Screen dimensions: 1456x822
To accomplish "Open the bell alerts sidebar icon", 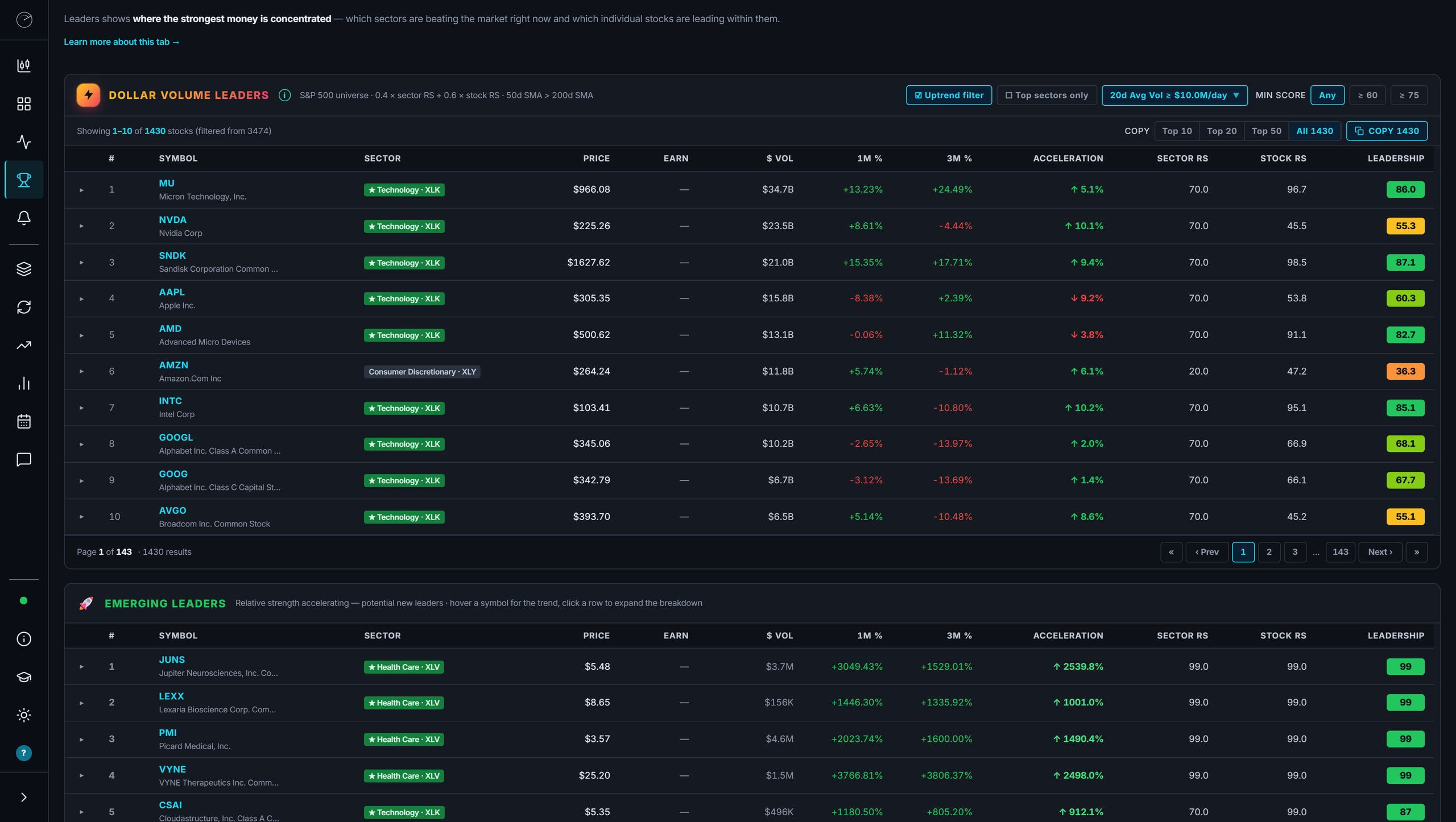I will click(x=24, y=218).
